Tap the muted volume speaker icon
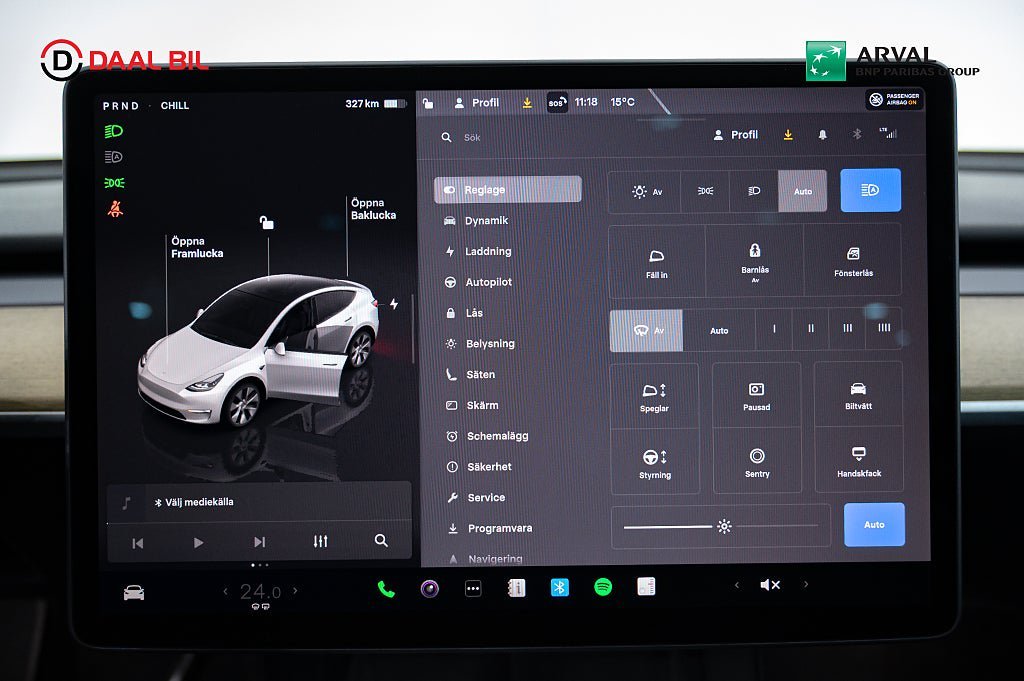This screenshot has width=1024, height=681. pyautogui.click(x=770, y=585)
